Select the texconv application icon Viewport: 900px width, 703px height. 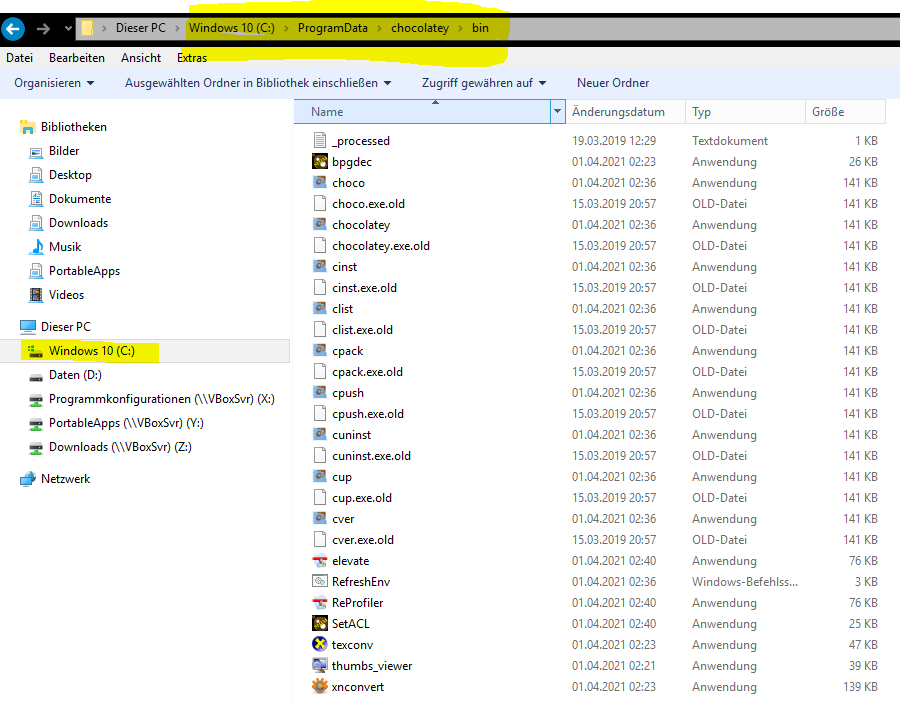tap(320, 644)
